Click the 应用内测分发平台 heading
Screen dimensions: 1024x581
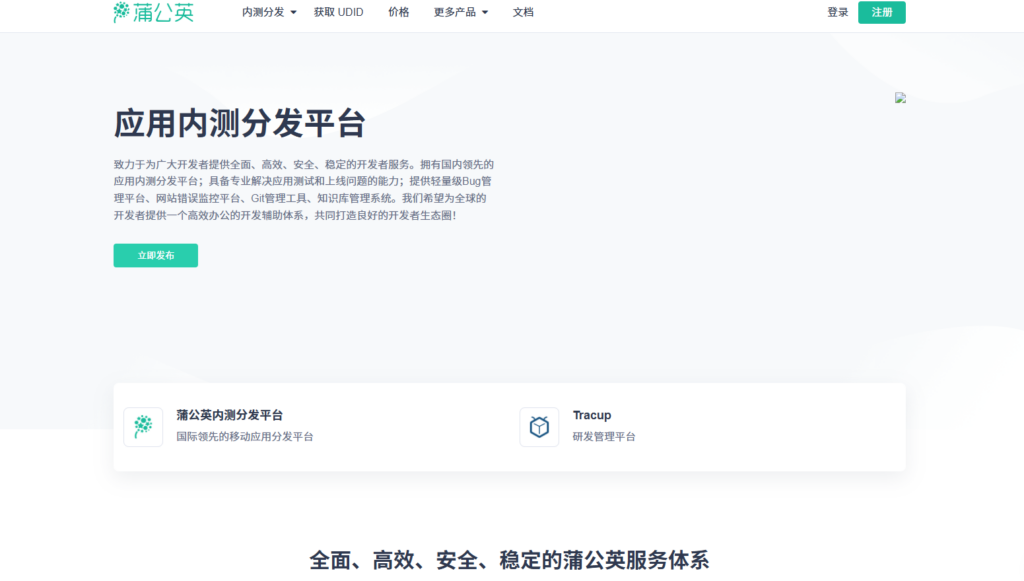[240, 125]
